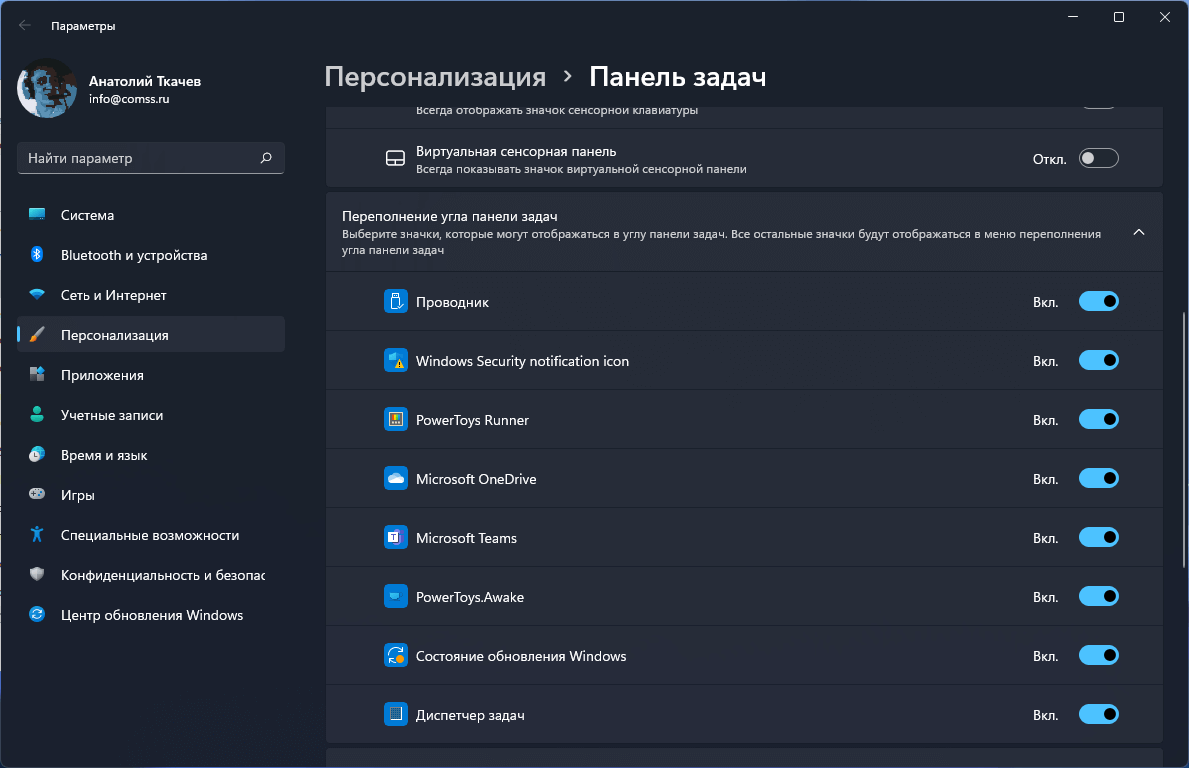This screenshot has height=768, width=1189.
Task: Click the Панель задач page heading
Action: tap(678, 77)
